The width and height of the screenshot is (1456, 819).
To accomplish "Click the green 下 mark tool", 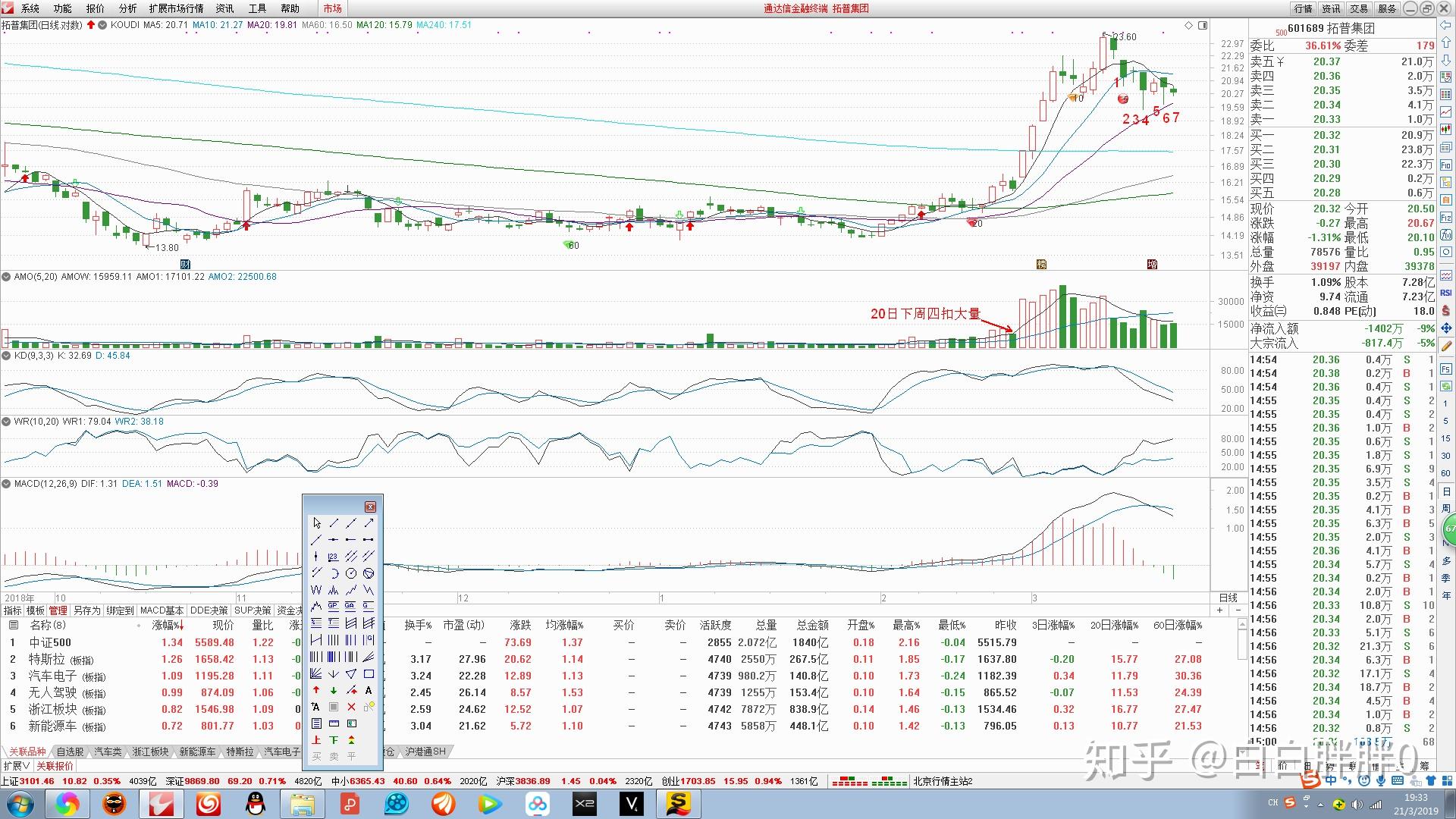I will point(333,739).
